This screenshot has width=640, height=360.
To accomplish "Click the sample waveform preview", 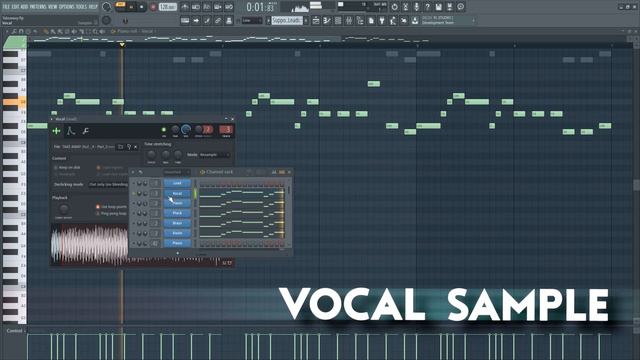I will click(x=90, y=245).
